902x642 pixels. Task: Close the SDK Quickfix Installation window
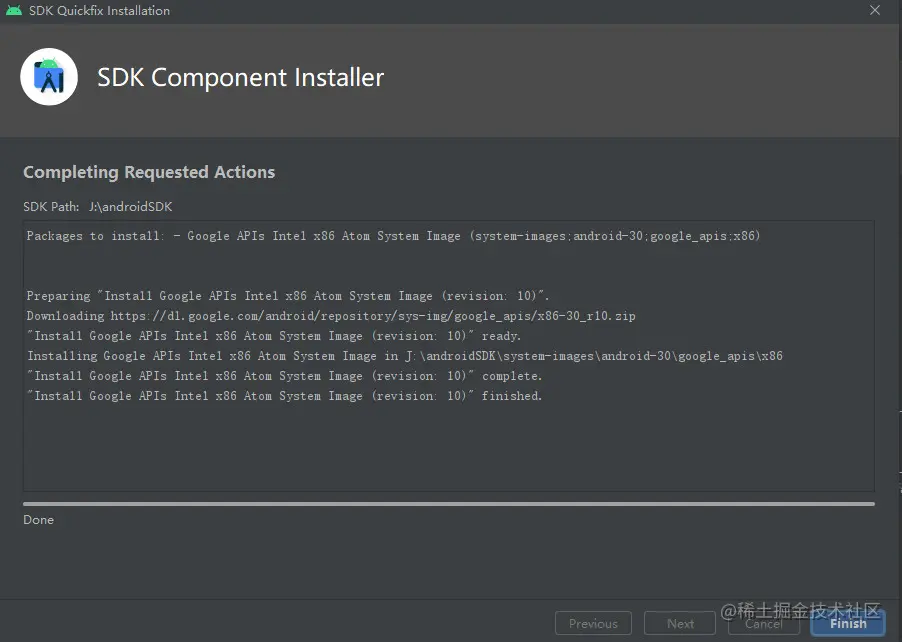[875, 11]
